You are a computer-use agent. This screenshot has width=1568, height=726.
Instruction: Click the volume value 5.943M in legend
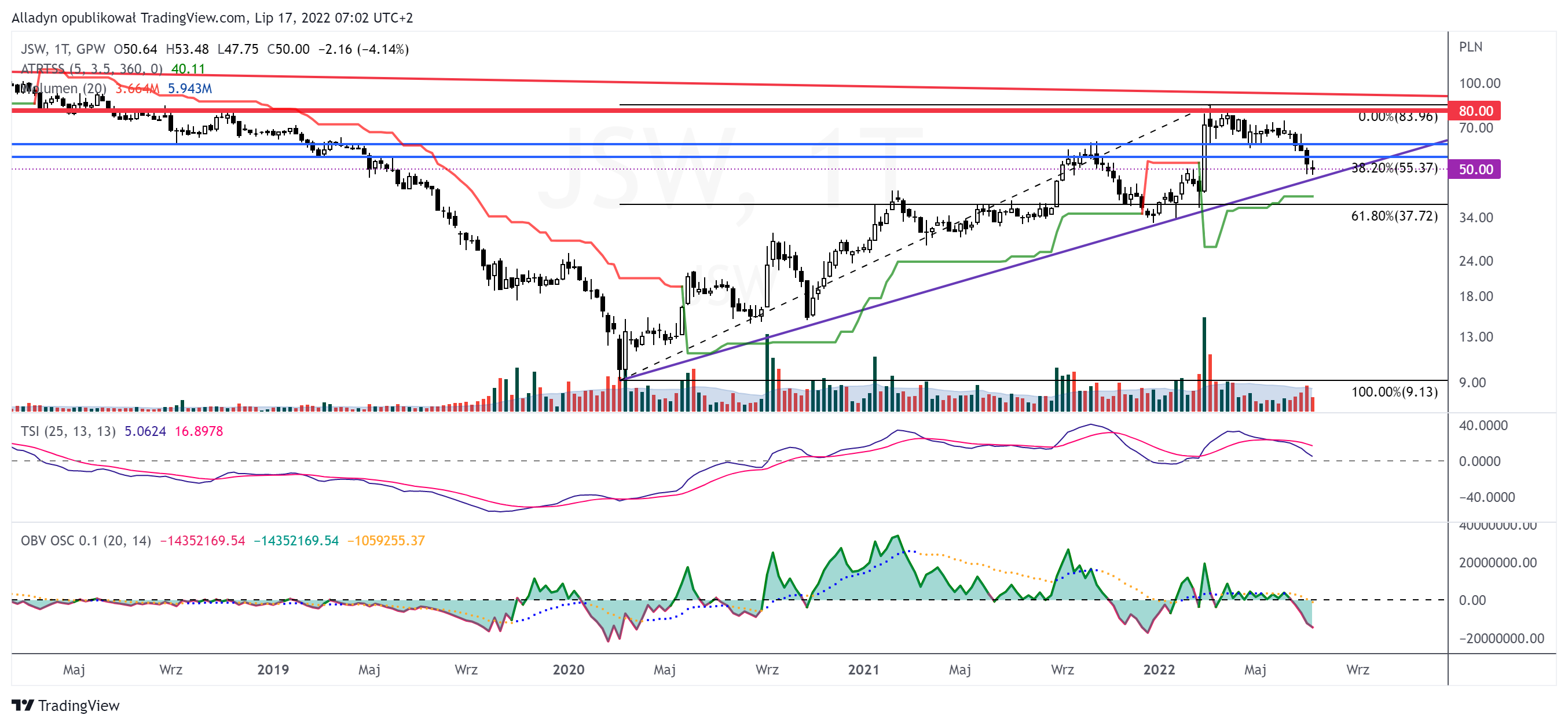[189, 88]
